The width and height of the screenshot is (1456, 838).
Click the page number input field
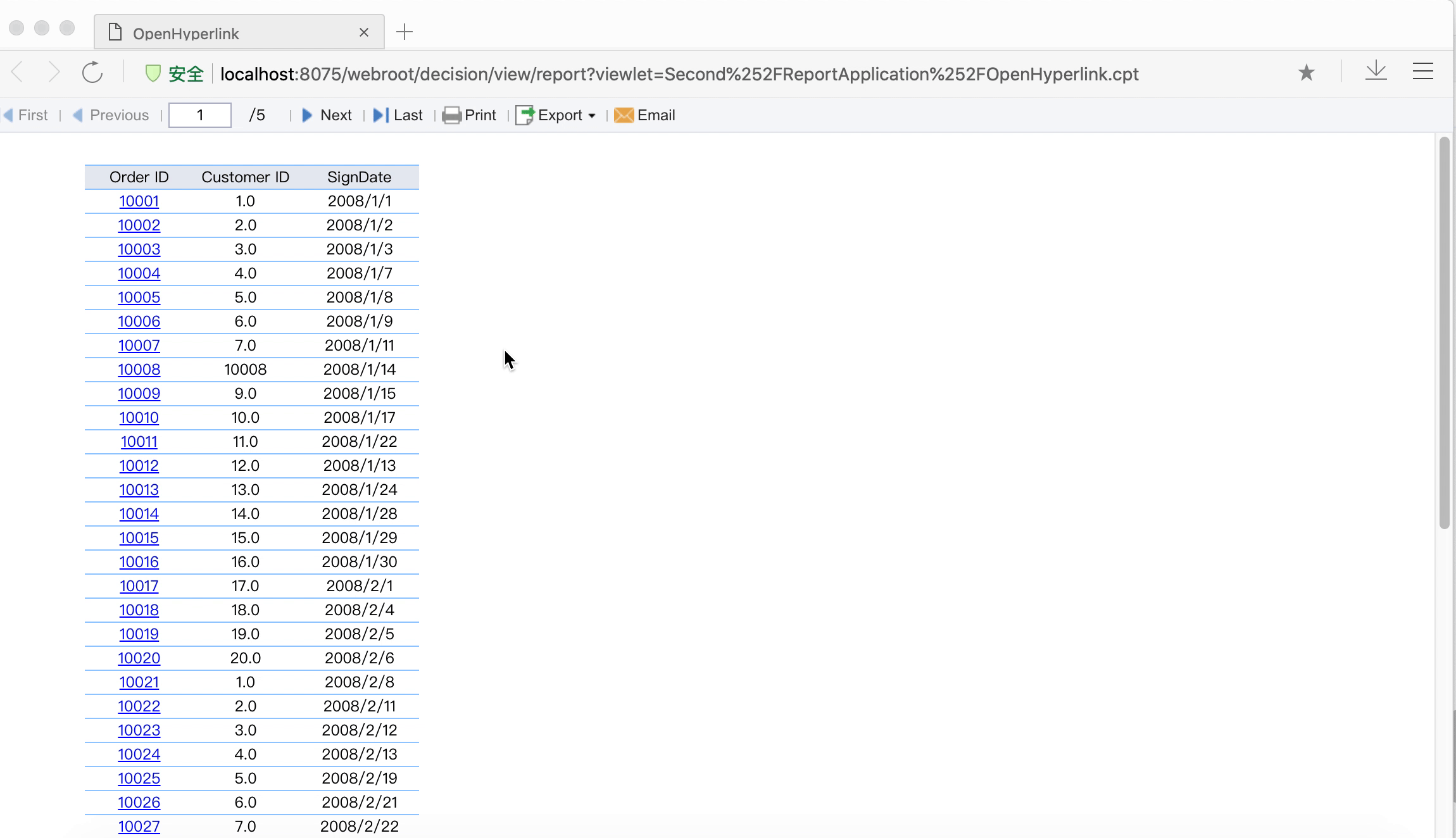(x=200, y=115)
